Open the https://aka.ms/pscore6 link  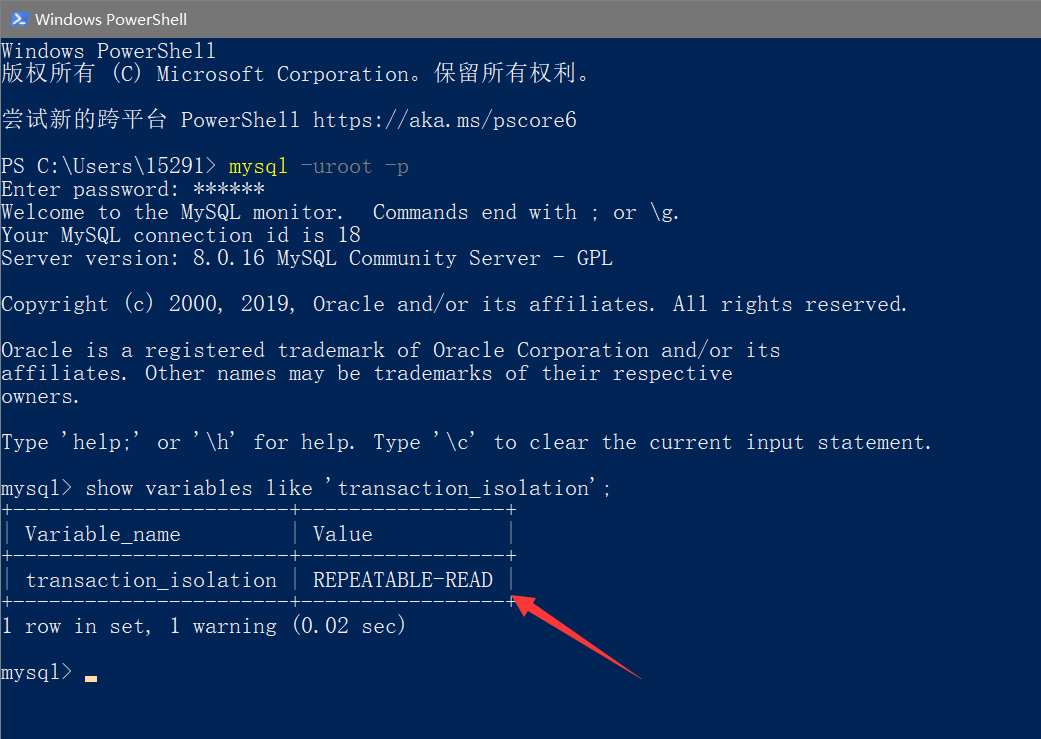[x=445, y=120]
